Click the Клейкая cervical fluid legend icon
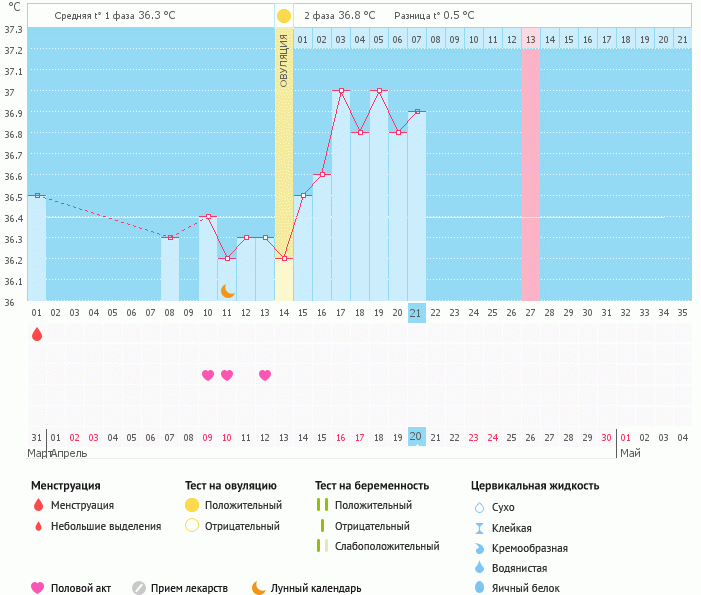The width and height of the screenshot is (701, 595). 479,528
